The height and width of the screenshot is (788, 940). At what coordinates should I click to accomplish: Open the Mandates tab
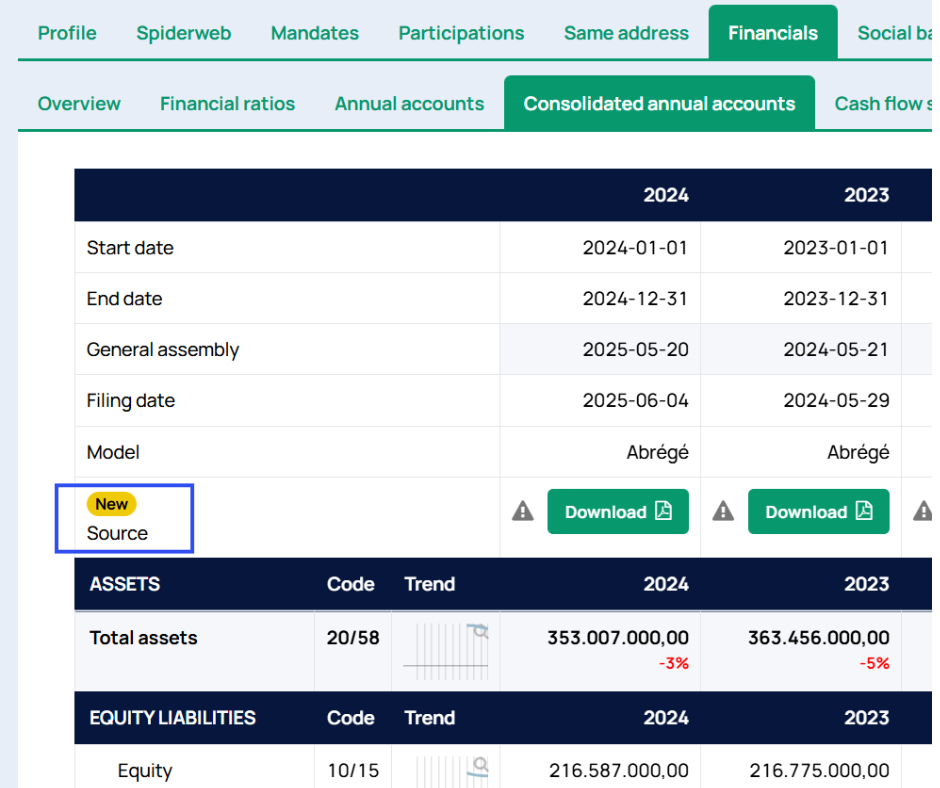315,33
